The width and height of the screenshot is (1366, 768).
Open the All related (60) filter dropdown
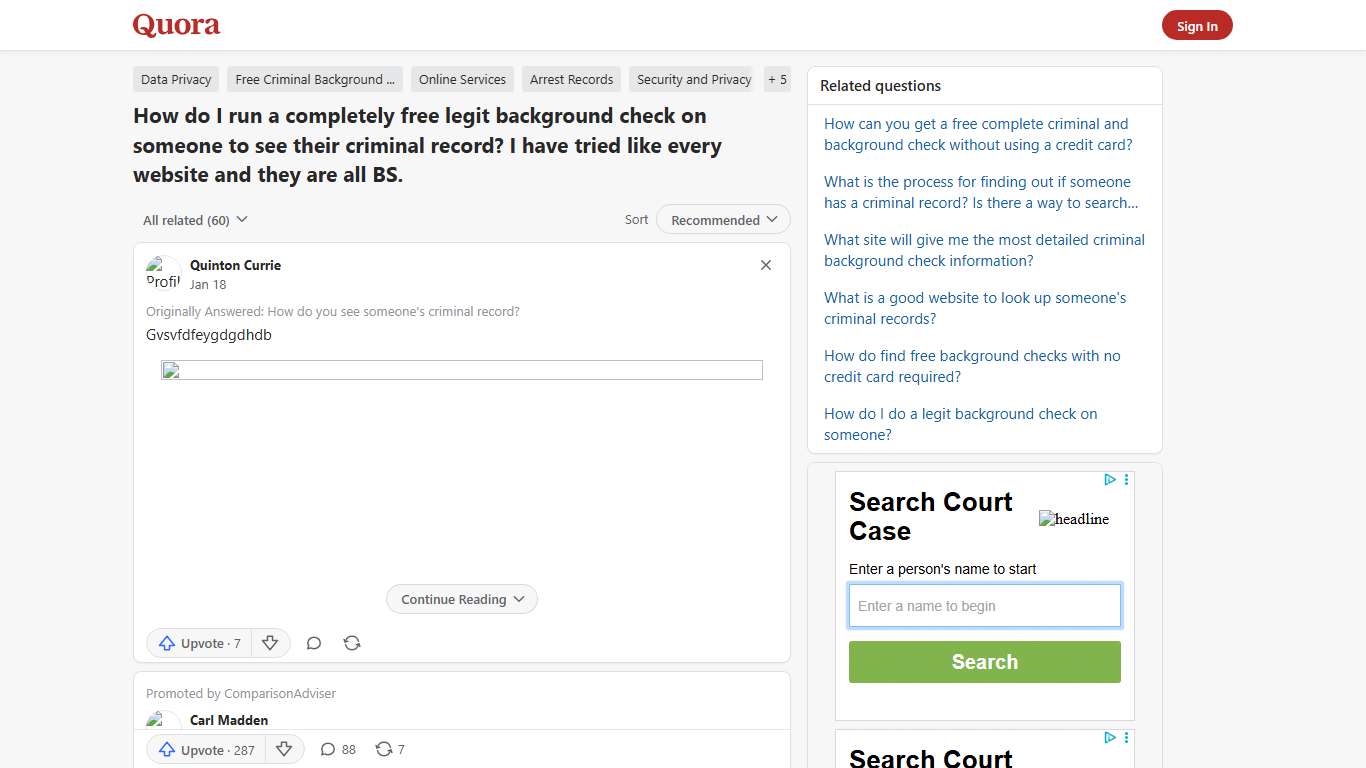194,219
